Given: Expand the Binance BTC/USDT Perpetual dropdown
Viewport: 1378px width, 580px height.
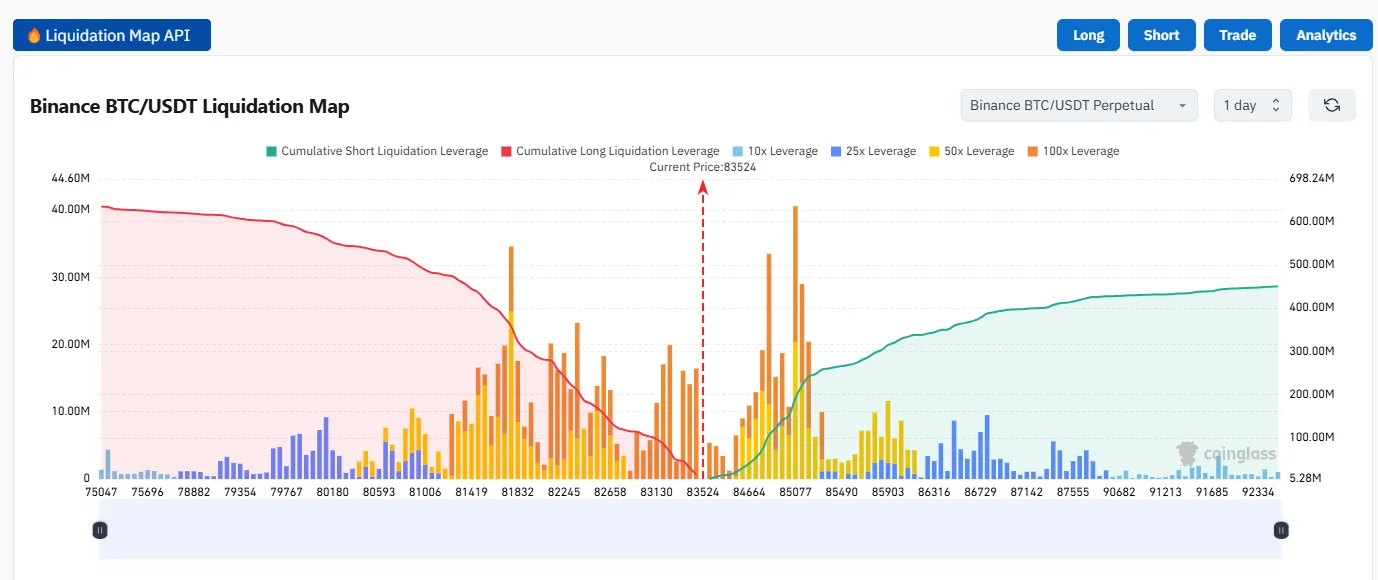Looking at the screenshot, I should tap(1079, 105).
